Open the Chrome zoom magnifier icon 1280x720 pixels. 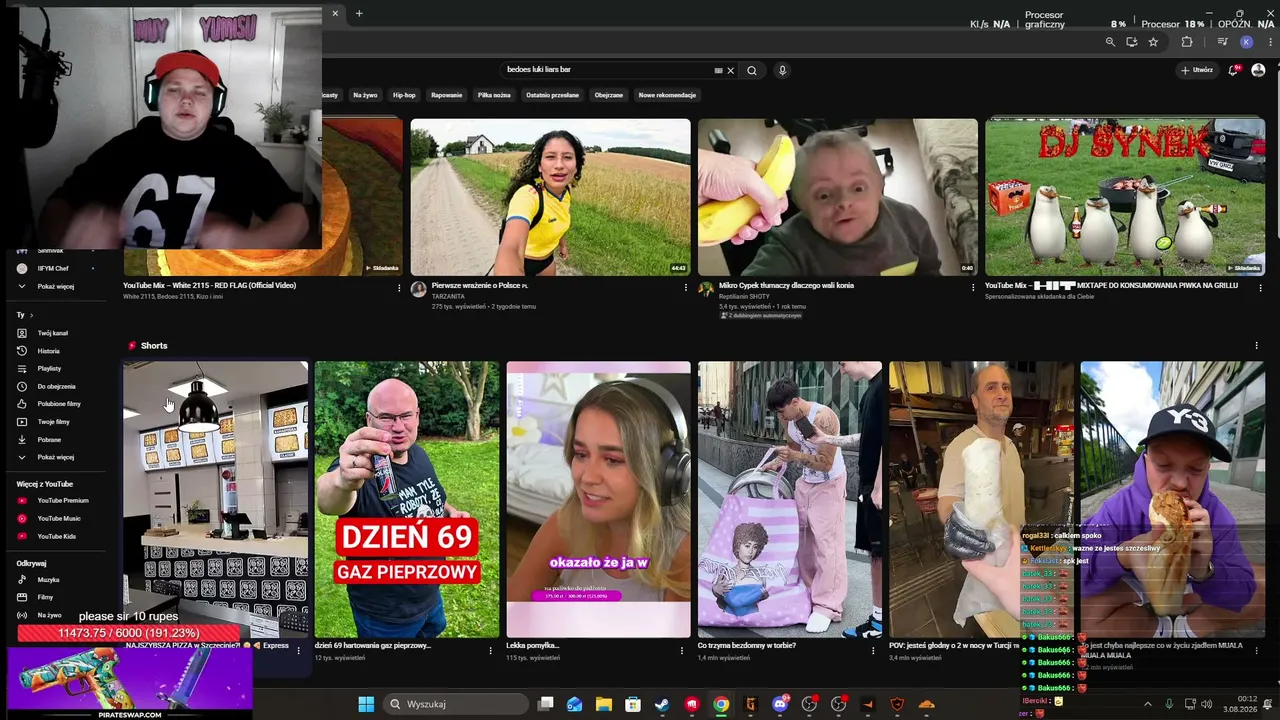[1110, 42]
